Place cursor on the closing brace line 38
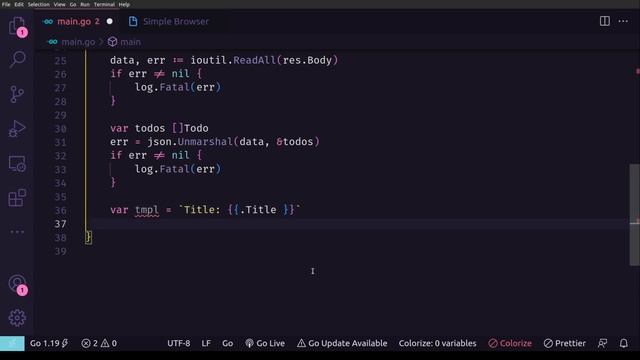640x360 pixels. pyautogui.click(x=89, y=237)
